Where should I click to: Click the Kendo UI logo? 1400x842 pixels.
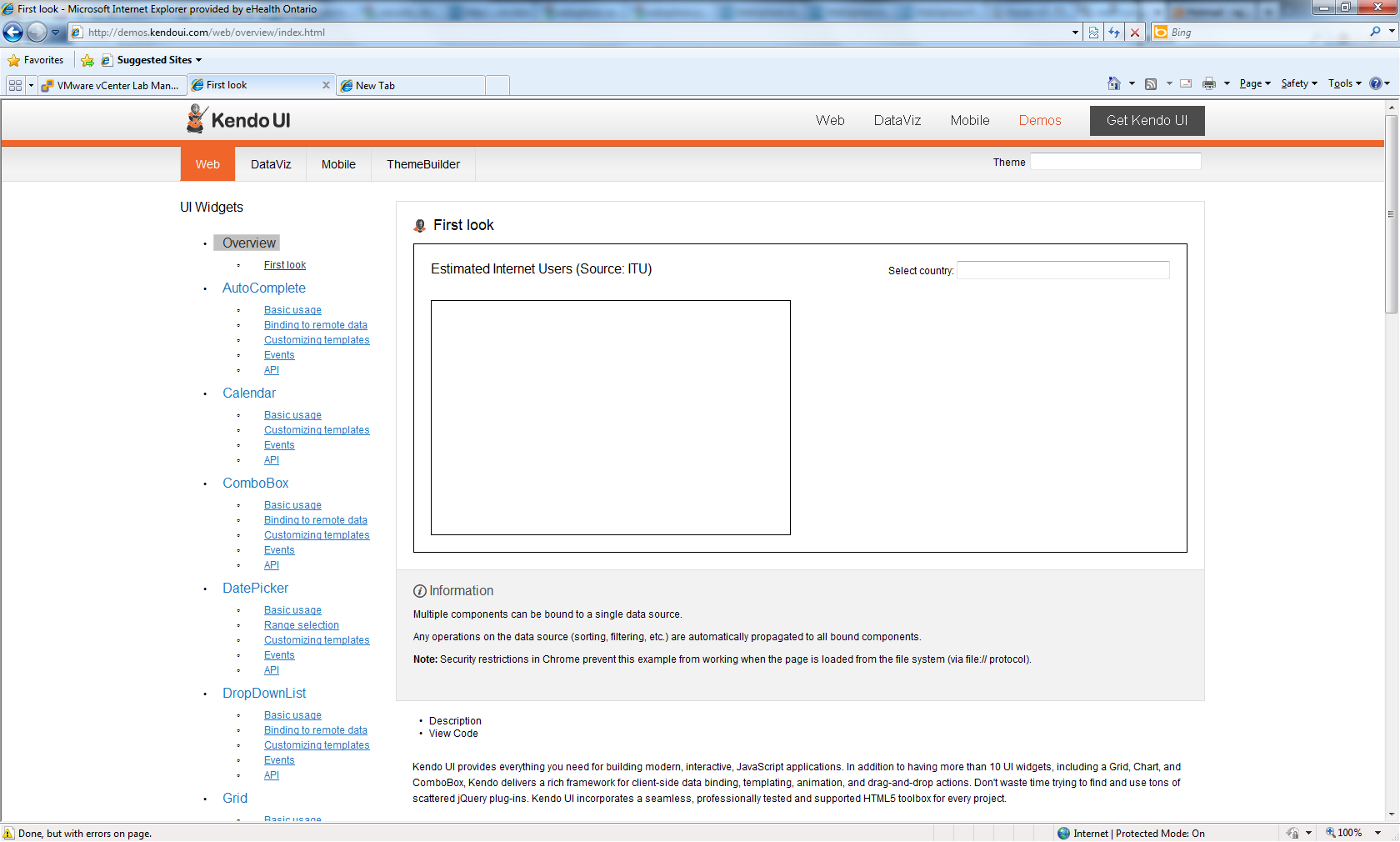click(x=238, y=119)
